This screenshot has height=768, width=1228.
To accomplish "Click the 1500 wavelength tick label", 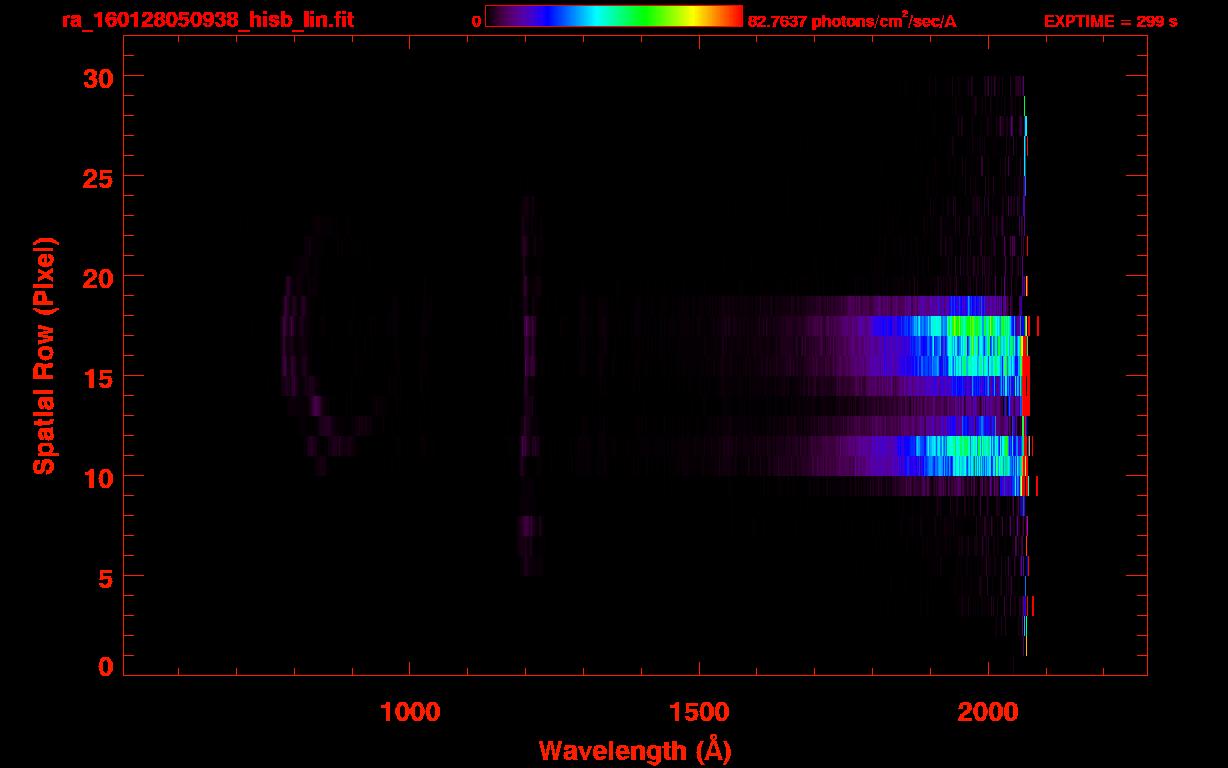I will tap(699, 712).
